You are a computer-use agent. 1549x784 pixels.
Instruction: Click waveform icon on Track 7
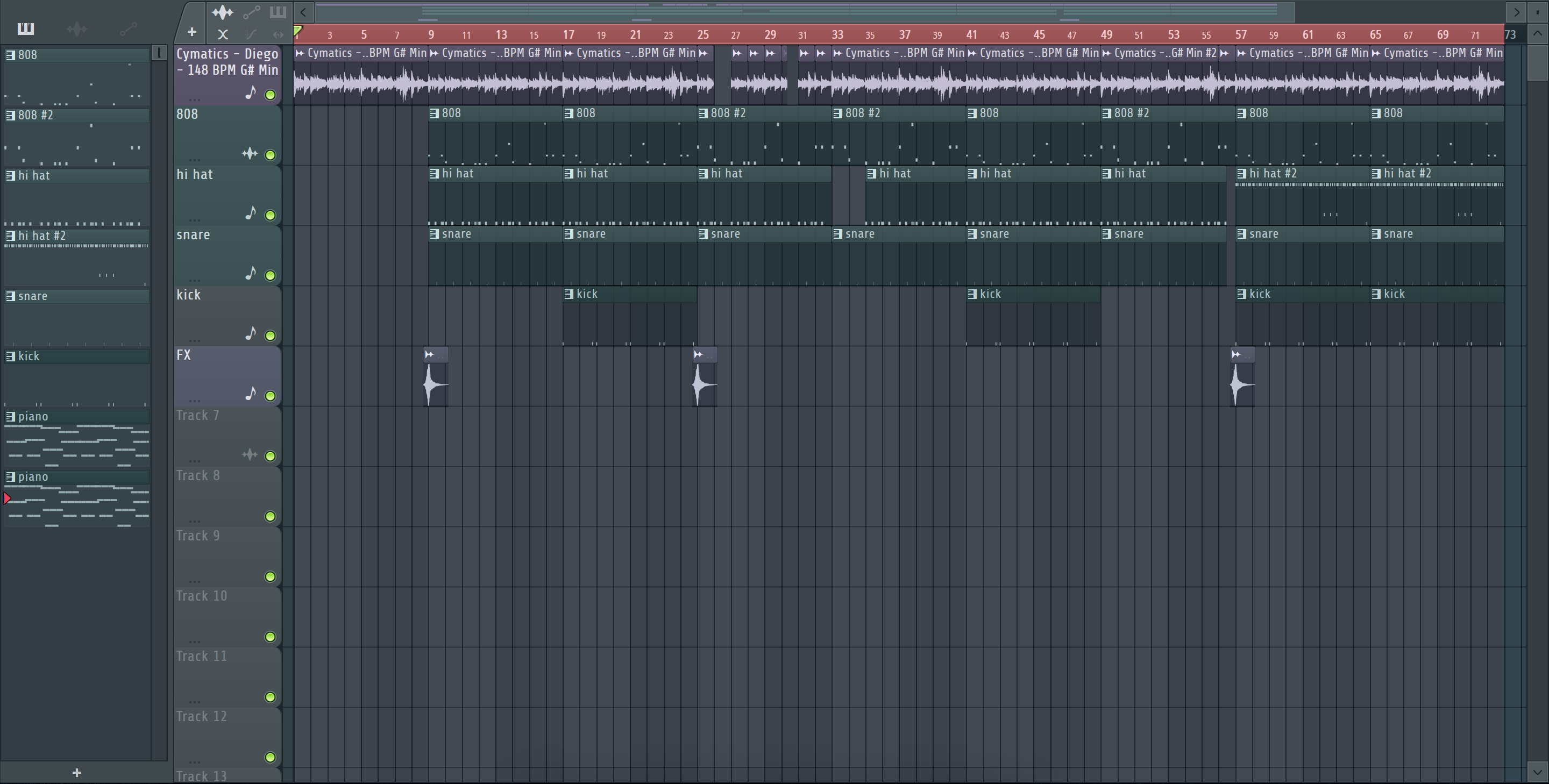coord(250,454)
